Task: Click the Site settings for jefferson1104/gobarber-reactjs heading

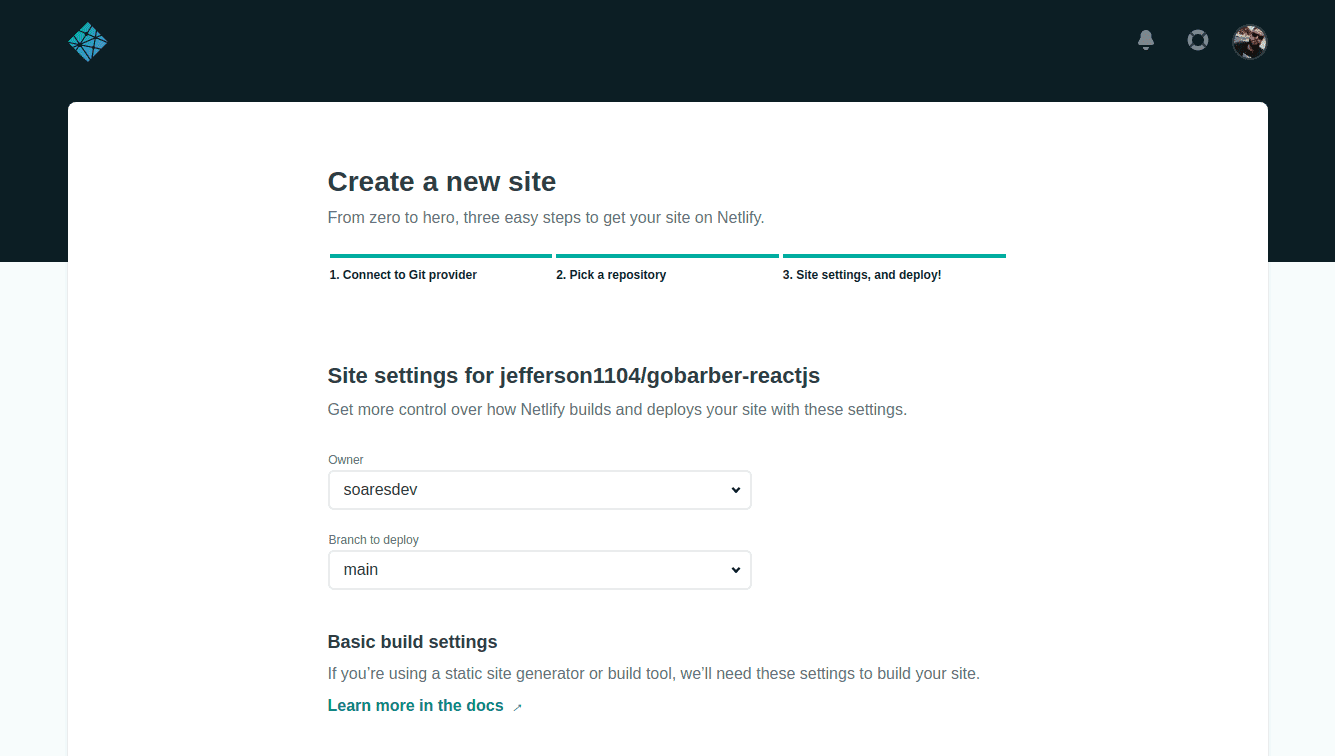Action: click(574, 376)
